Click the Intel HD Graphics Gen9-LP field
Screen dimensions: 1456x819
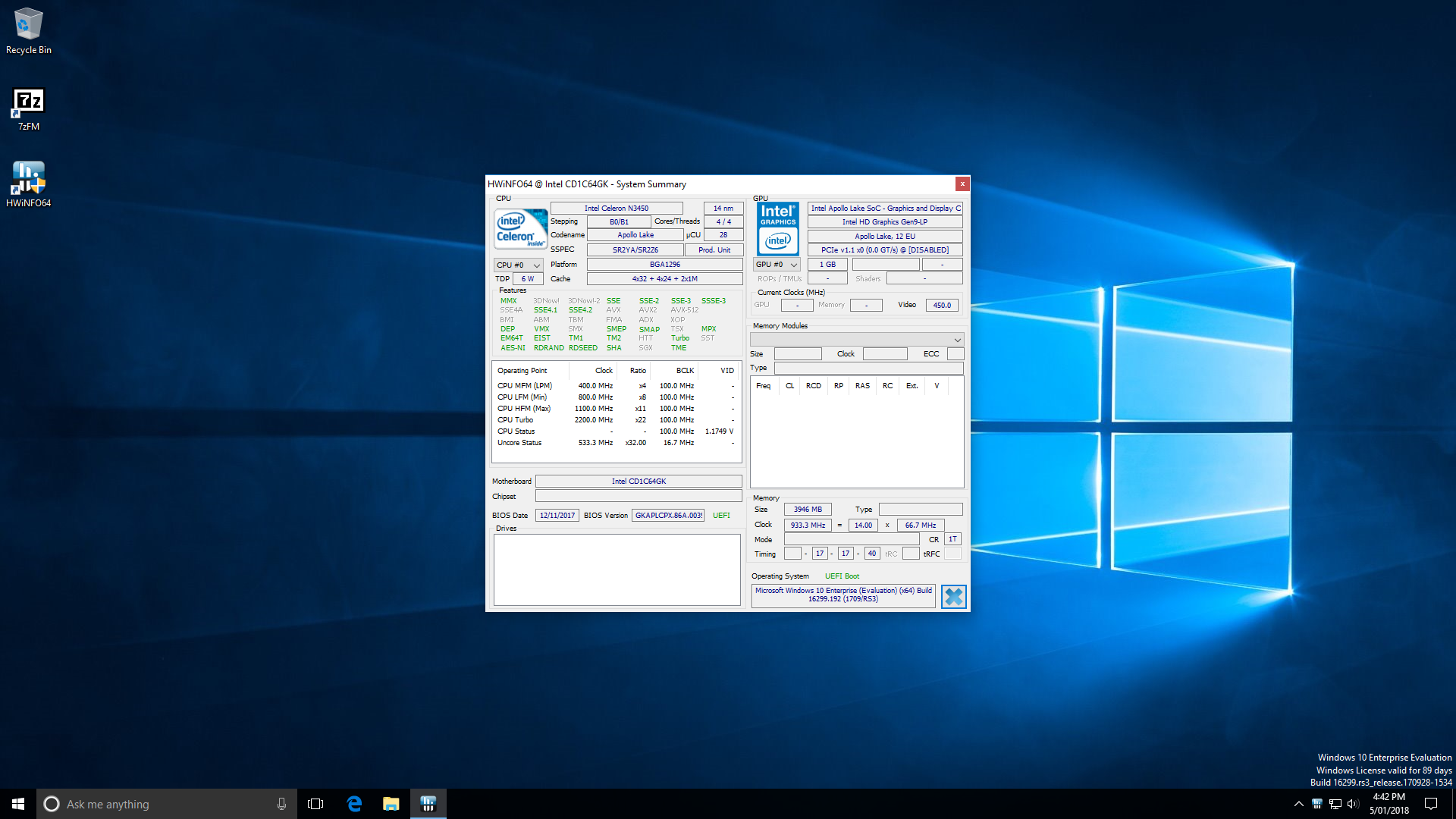[885, 222]
